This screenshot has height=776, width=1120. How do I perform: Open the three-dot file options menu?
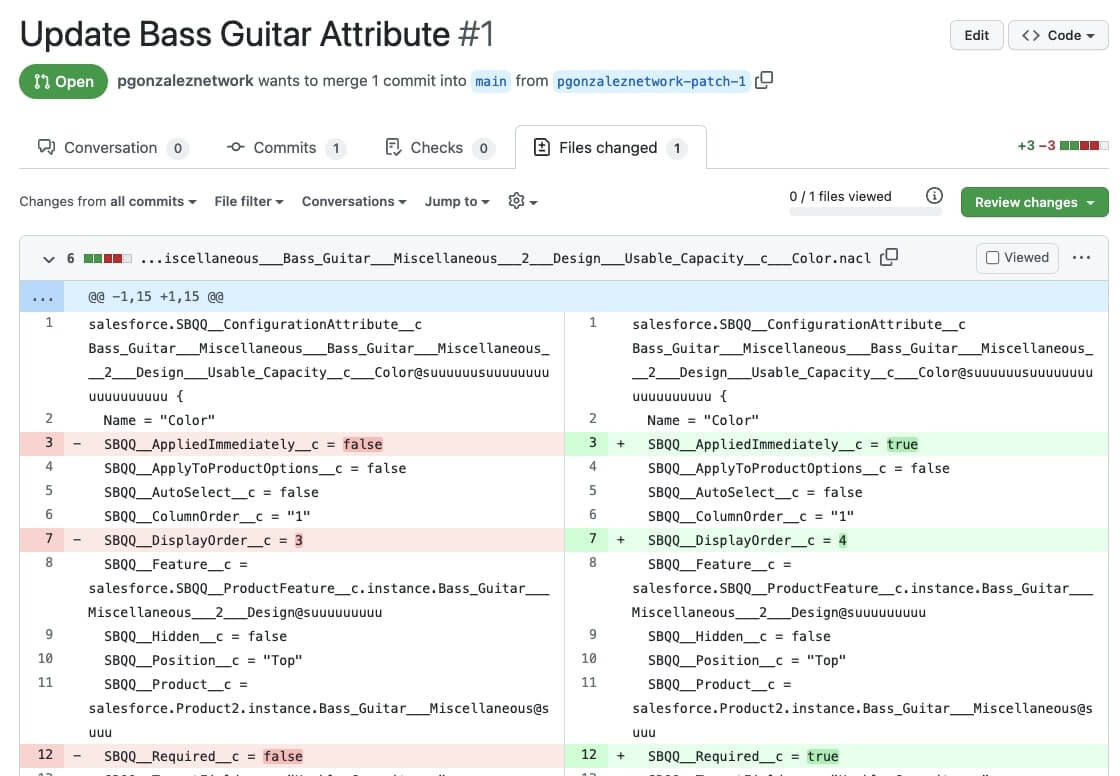pos(1081,258)
